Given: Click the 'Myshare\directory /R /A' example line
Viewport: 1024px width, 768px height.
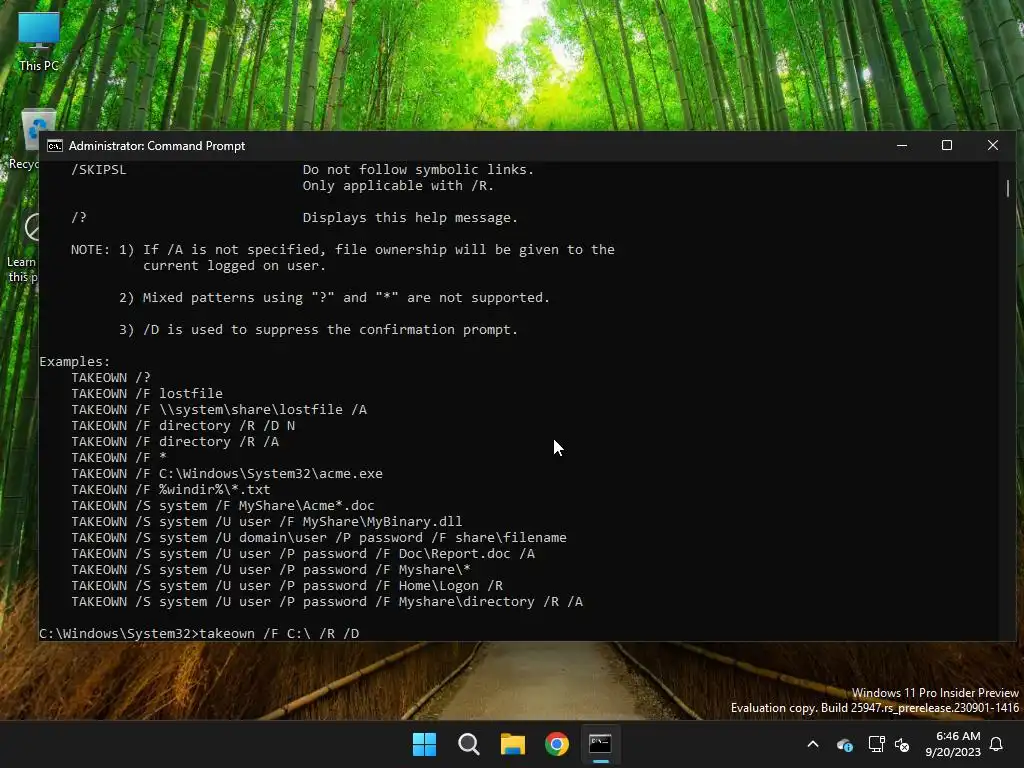Looking at the screenshot, I should 327,601.
